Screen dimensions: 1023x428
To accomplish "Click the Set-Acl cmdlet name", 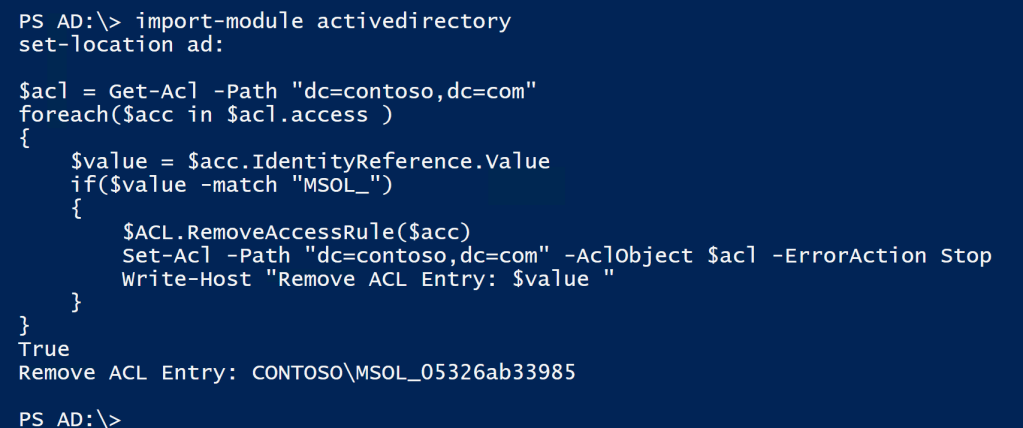I will click(x=161, y=255).
